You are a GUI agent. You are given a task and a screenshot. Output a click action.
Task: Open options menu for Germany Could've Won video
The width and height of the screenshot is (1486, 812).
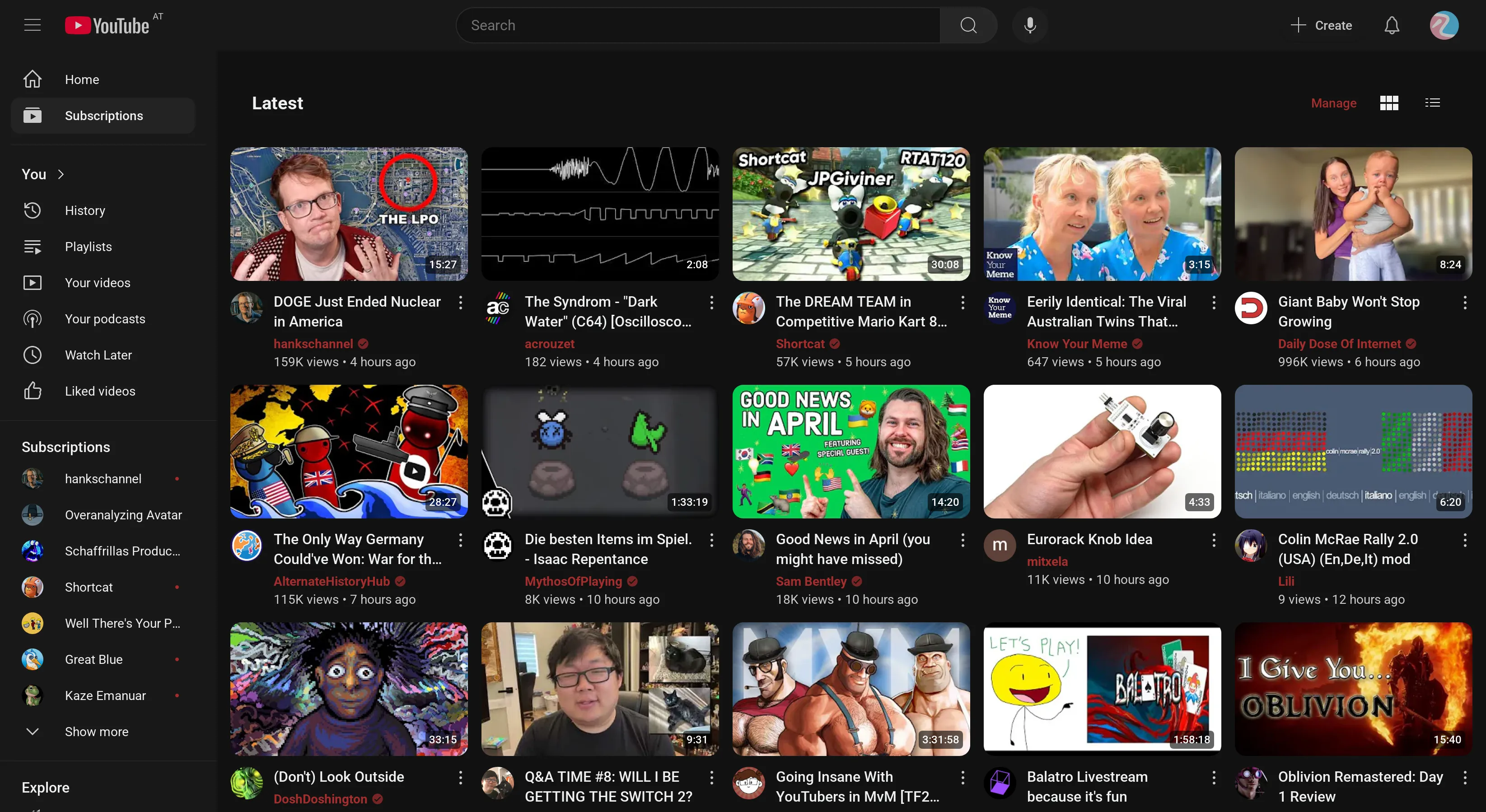(460, 541)
